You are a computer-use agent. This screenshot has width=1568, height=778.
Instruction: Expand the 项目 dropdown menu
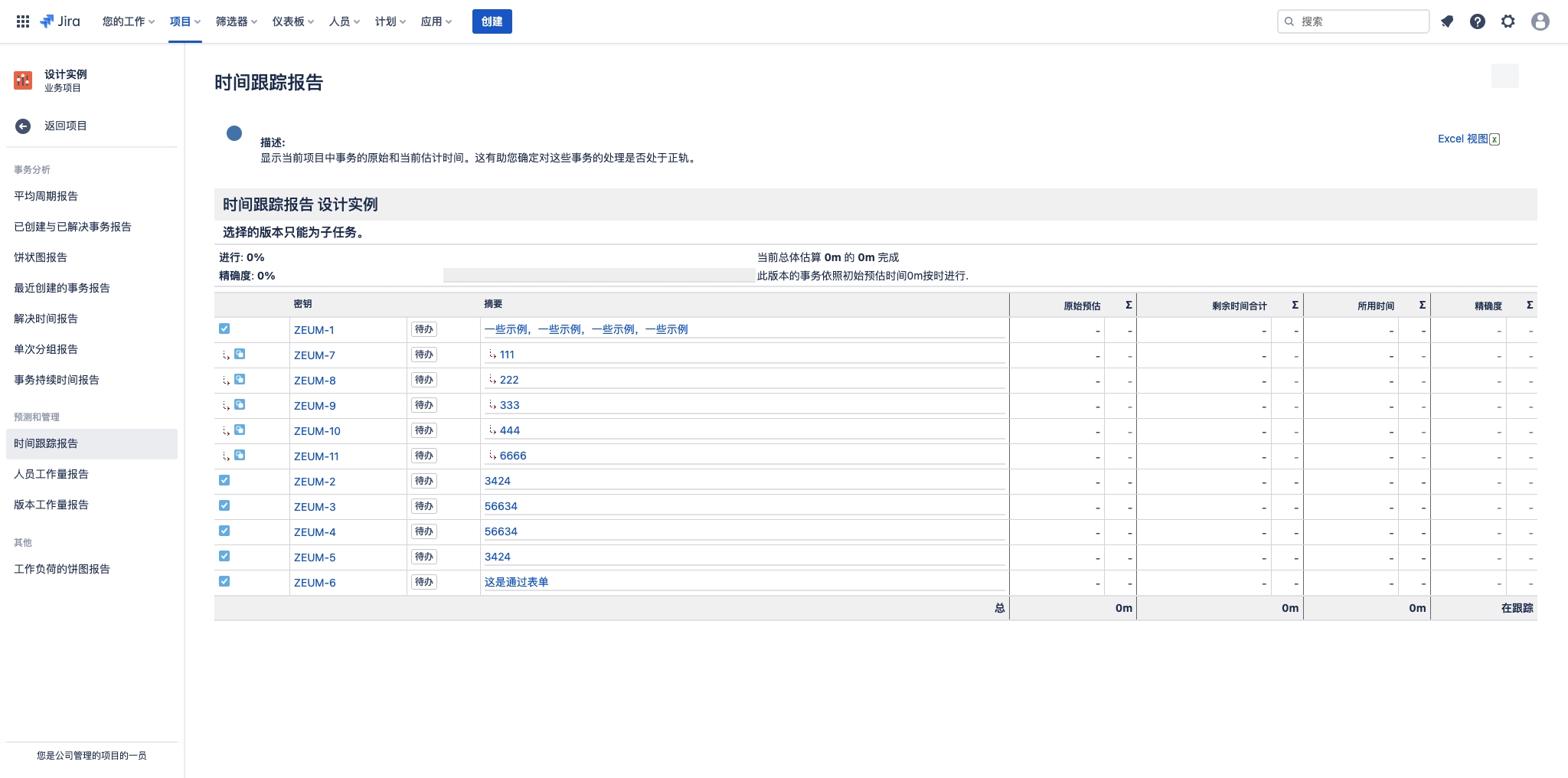[185, 21]
